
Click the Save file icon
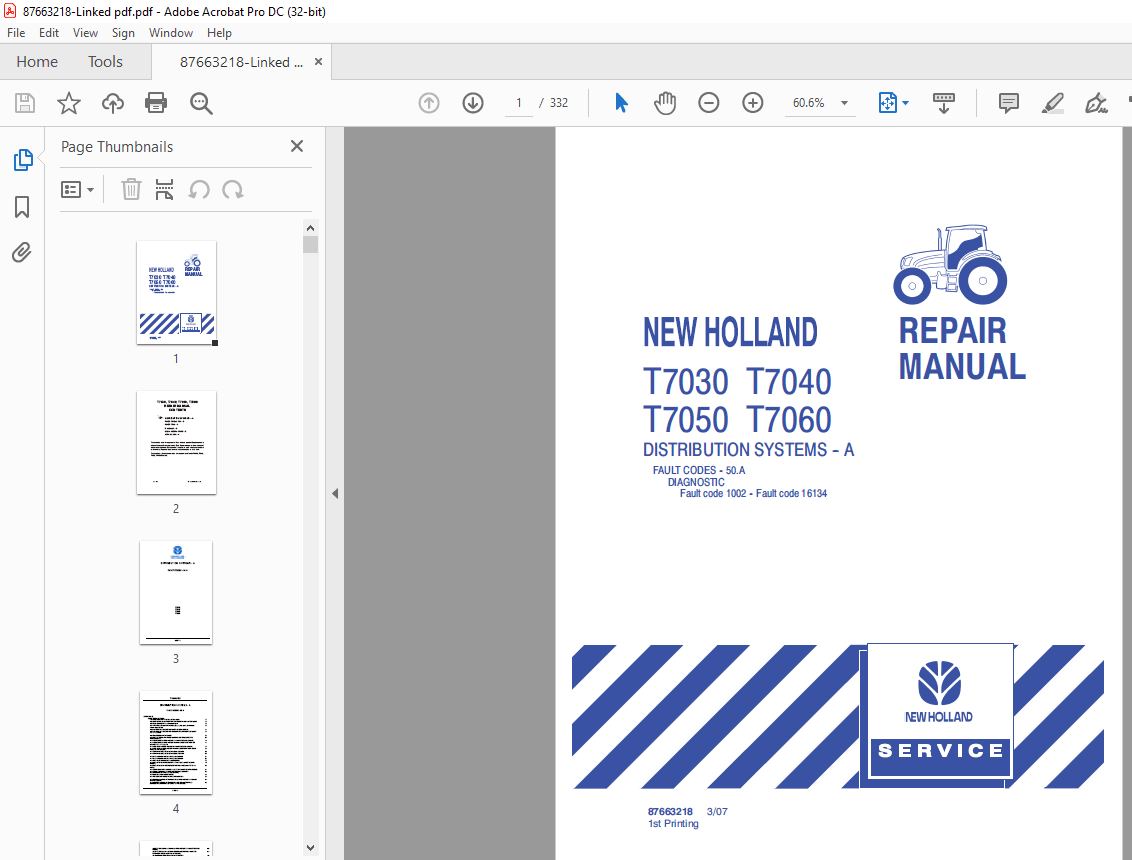25,103
